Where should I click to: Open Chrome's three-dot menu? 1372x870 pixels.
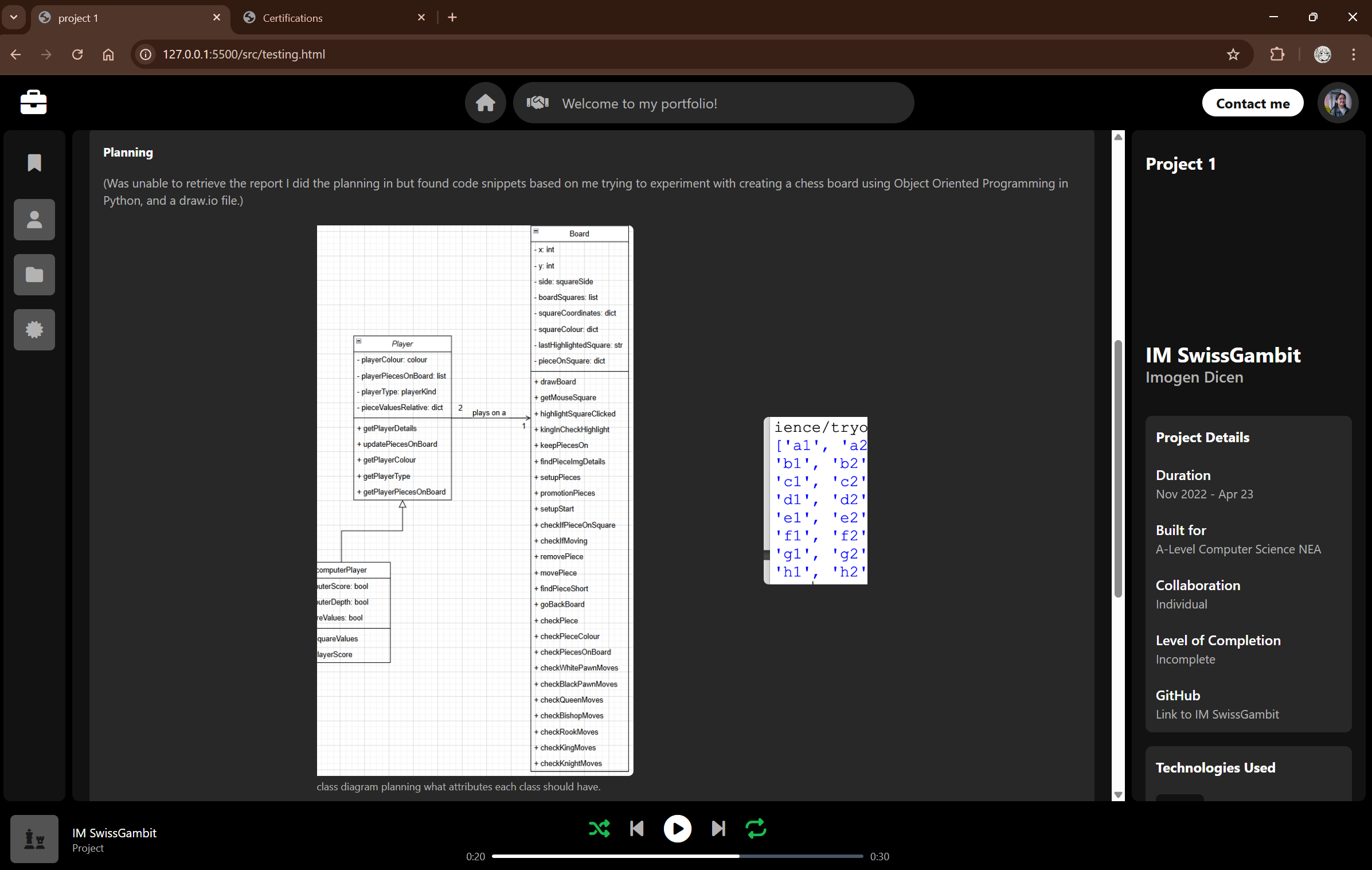1353,54
